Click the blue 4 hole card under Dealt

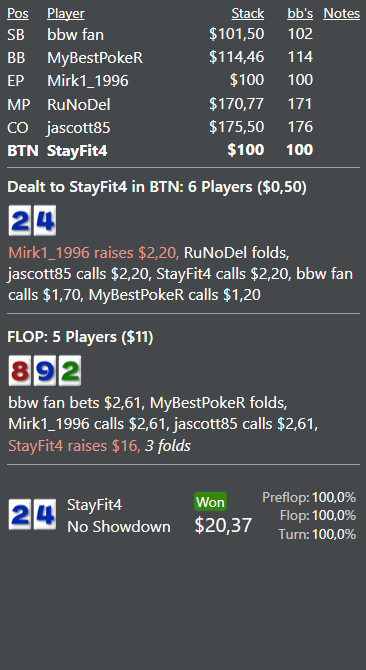tap(45, 220)
